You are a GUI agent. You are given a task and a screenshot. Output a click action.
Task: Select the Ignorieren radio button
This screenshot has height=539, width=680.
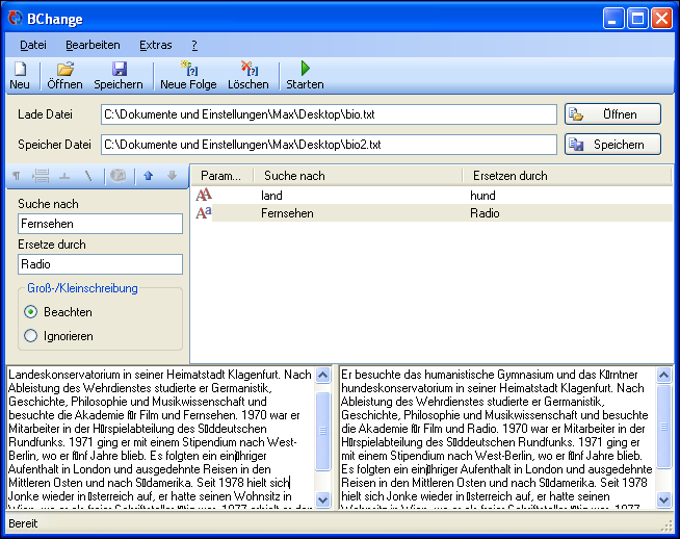(30, 336)
